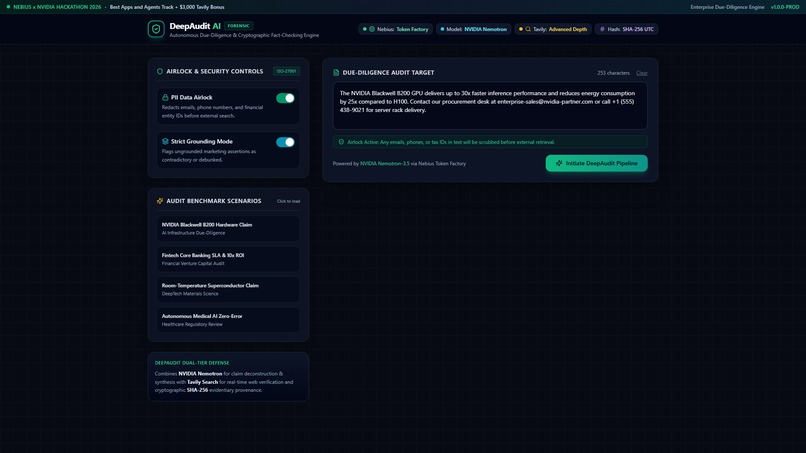This screenshot has width=806, height=453.
Task: Load NVIDIA Blackwell B200 Hardware Claim scenario
Action: (x=228, y=228)
